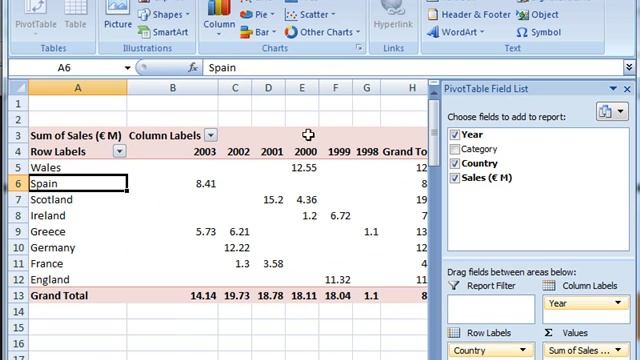Open the Bar chart menu
The image size is (640, 360).
[258, 32]
